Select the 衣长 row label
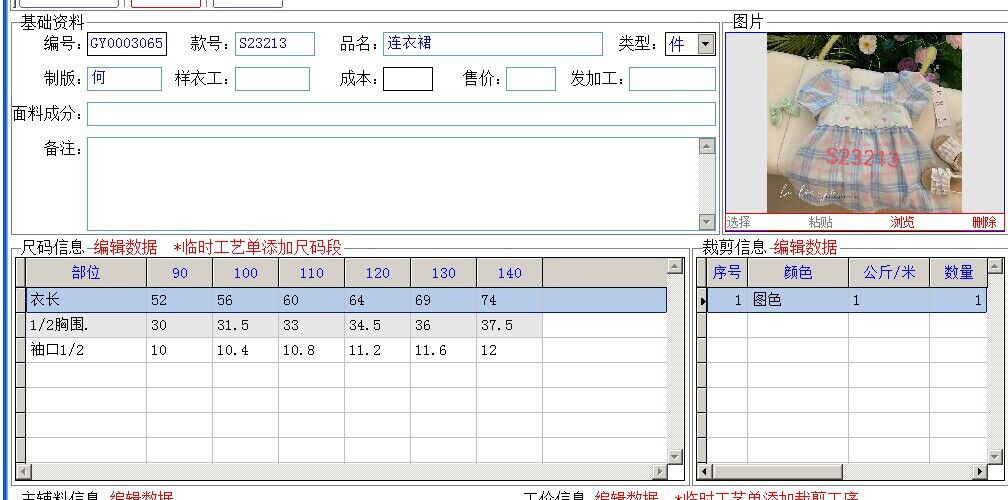Viewport: 1008px width, 500px height. [86, 300]
